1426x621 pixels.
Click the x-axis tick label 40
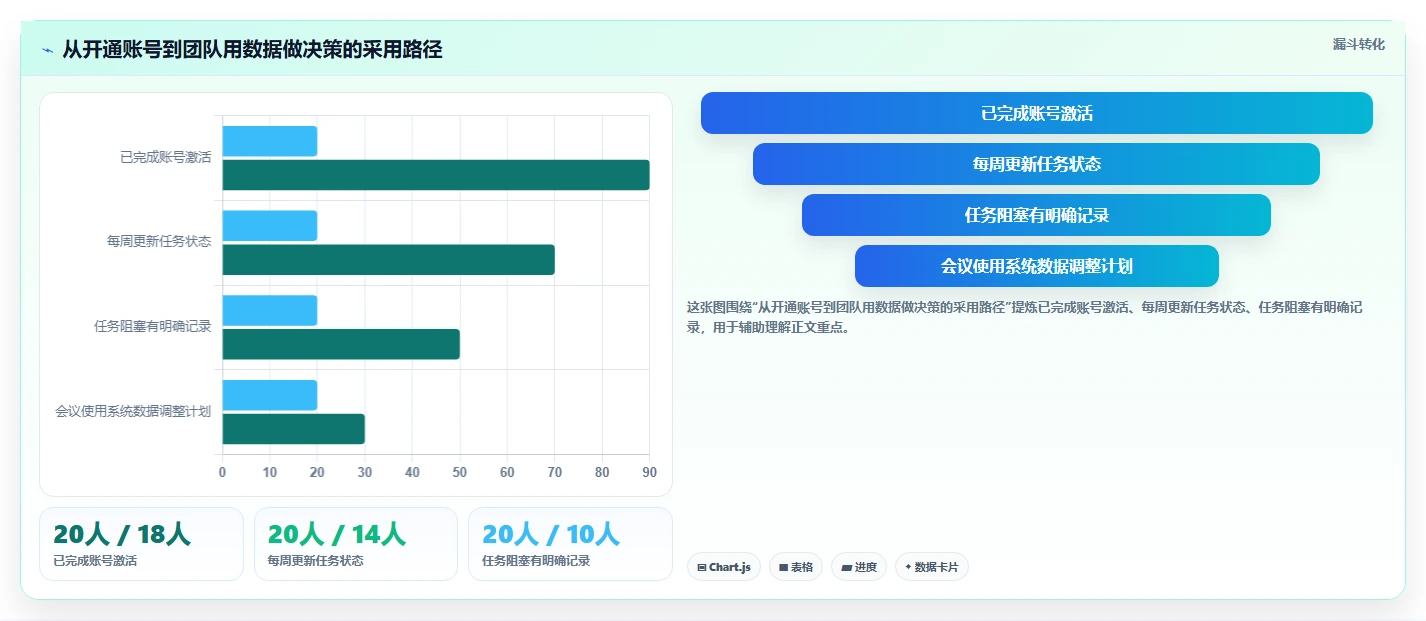tap(412, 472)
